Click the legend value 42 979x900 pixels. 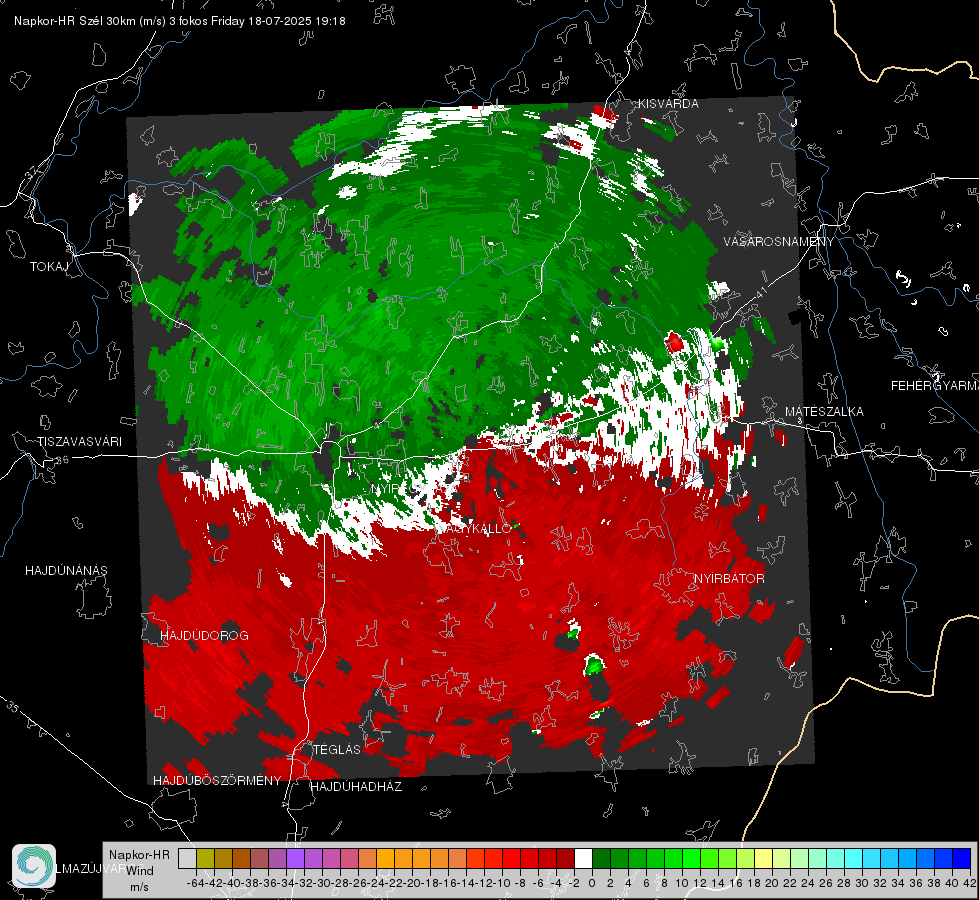point(970,883)
